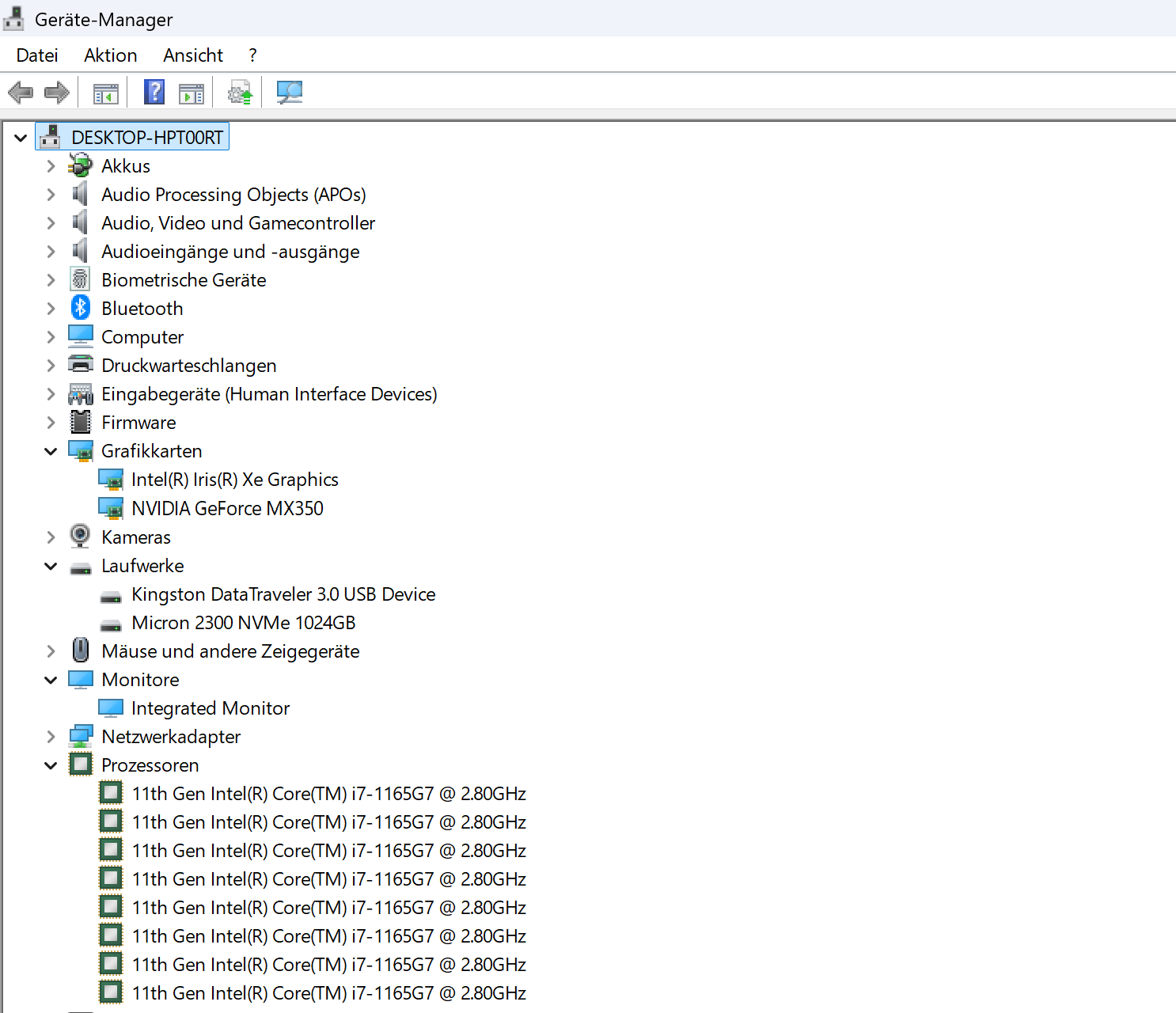The width and height of the screenshot is (1176, 1013).
Task: Toggle the action pane toolbar icon
Action: (192, 93)
